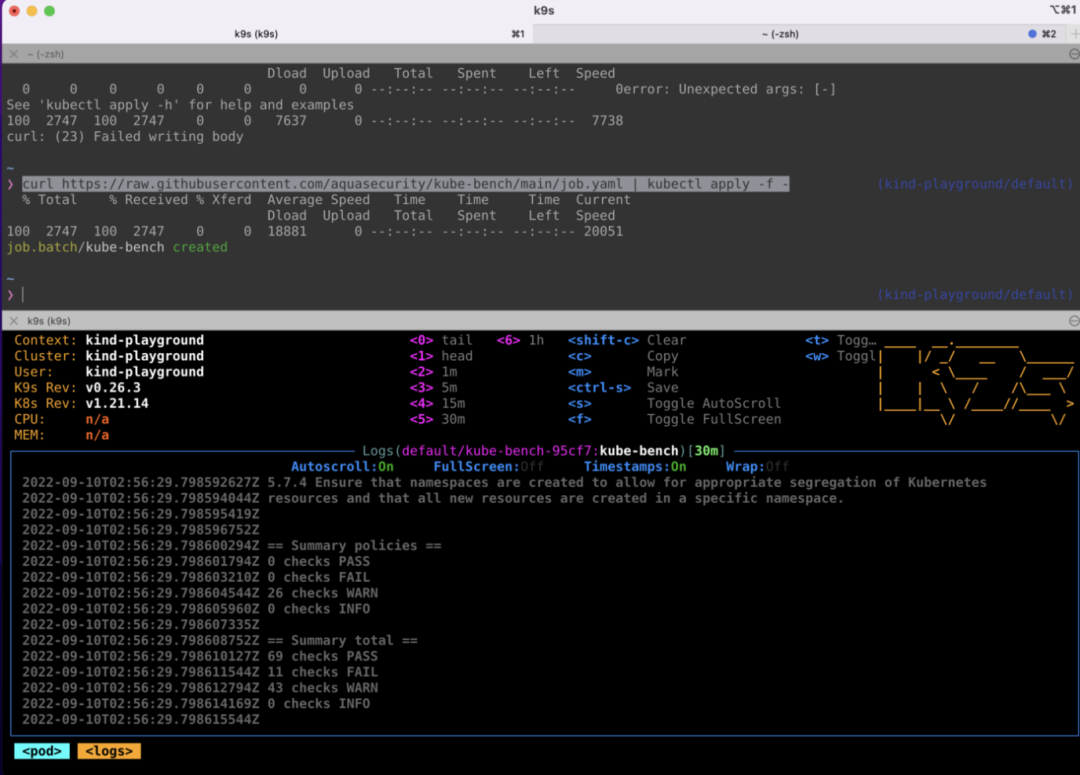This screenshot has width=1080, height=775.
Task: Open the top zsh pane's right-side menu icon
Action: (x=1073, y=54)
